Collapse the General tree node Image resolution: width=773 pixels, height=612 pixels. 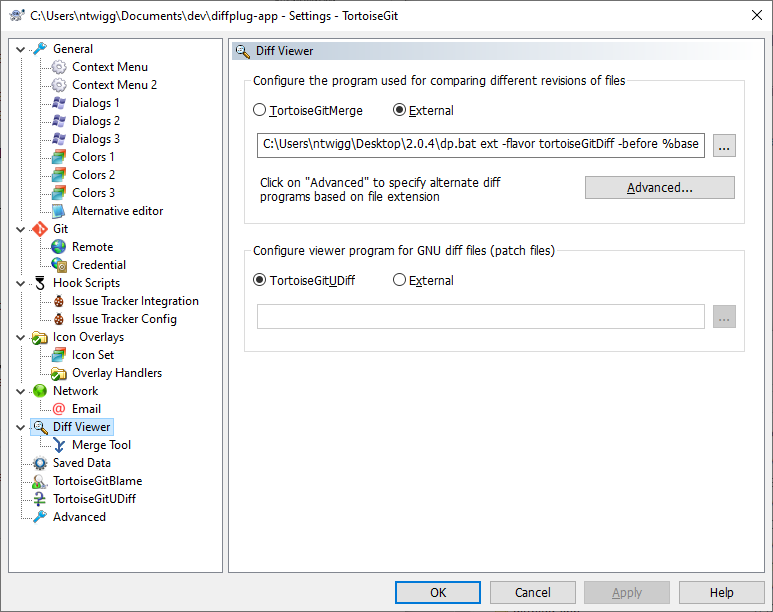[21, 49]
